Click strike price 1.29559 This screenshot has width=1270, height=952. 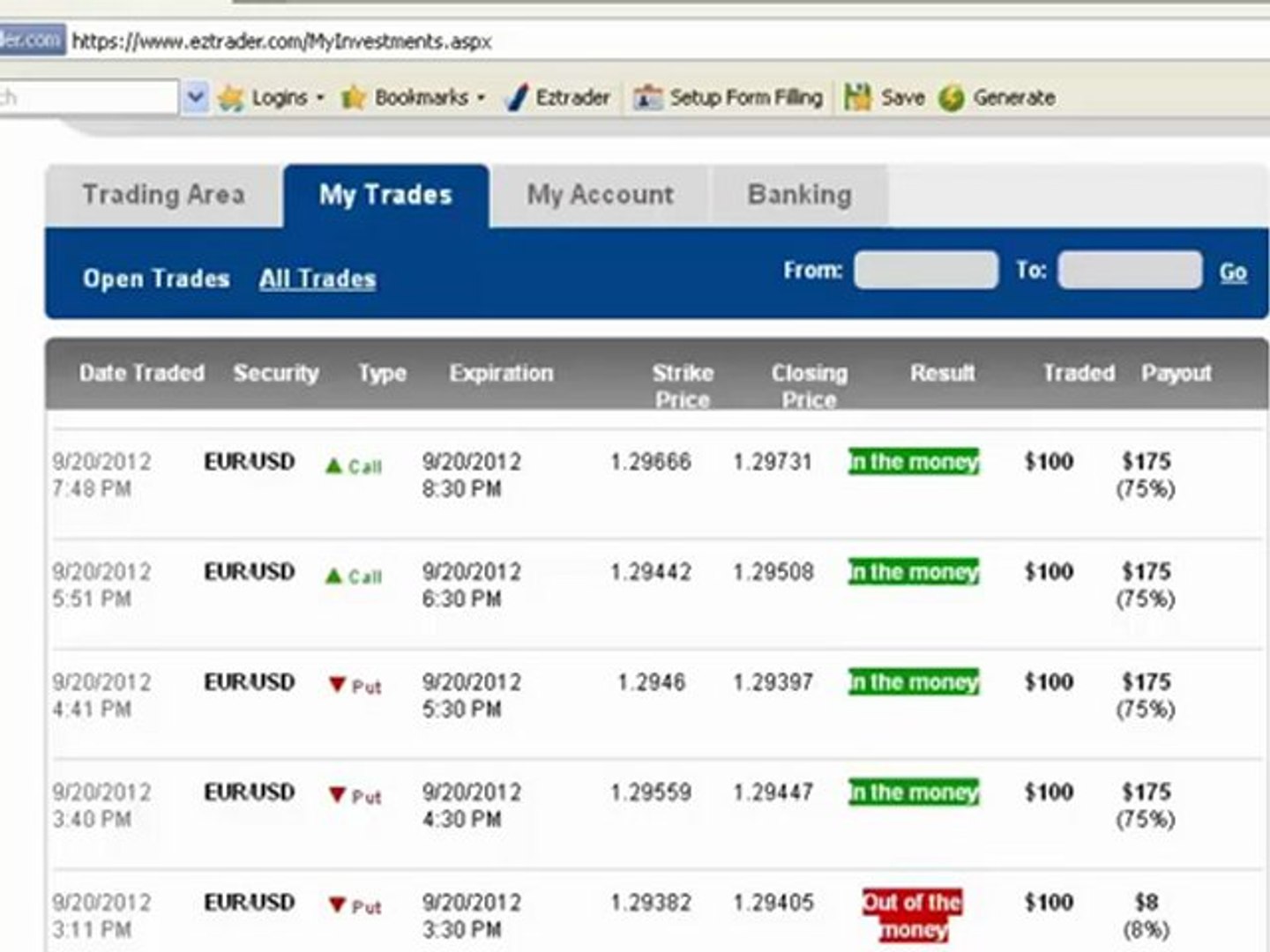(x=651, y=792)
